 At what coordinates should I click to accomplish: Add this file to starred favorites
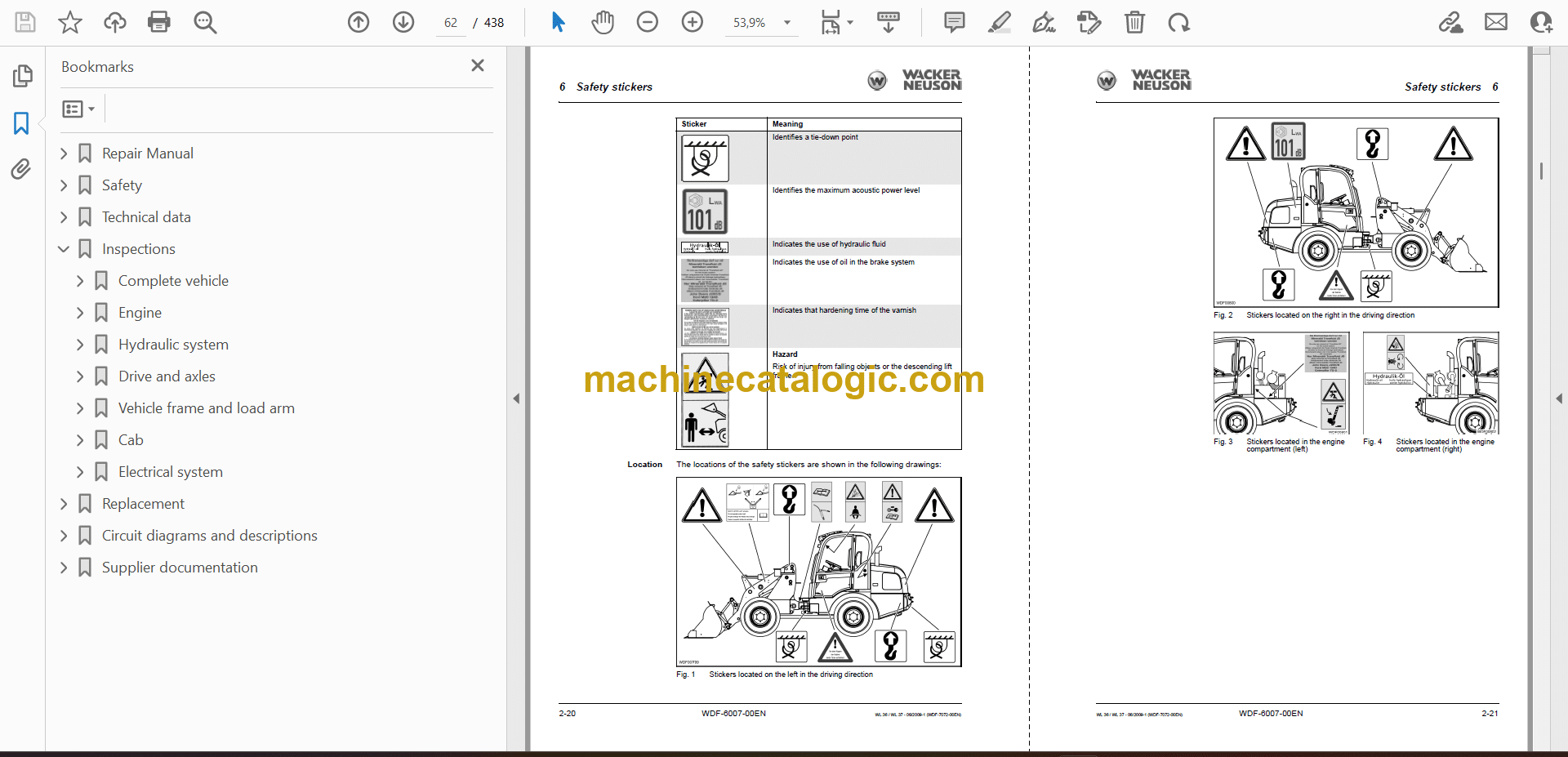[x=70, y=22]
